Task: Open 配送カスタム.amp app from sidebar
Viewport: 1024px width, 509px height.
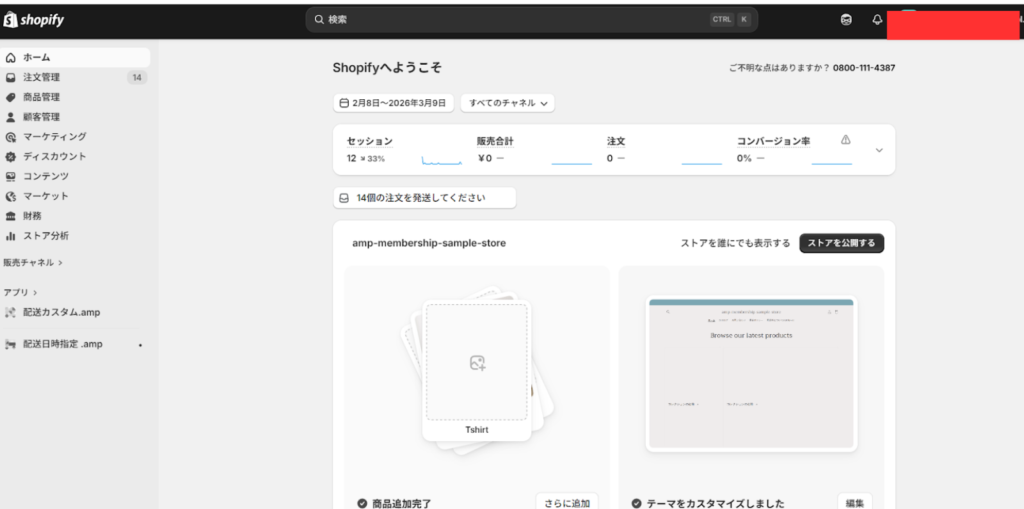Action: click(x=62, y=312)
